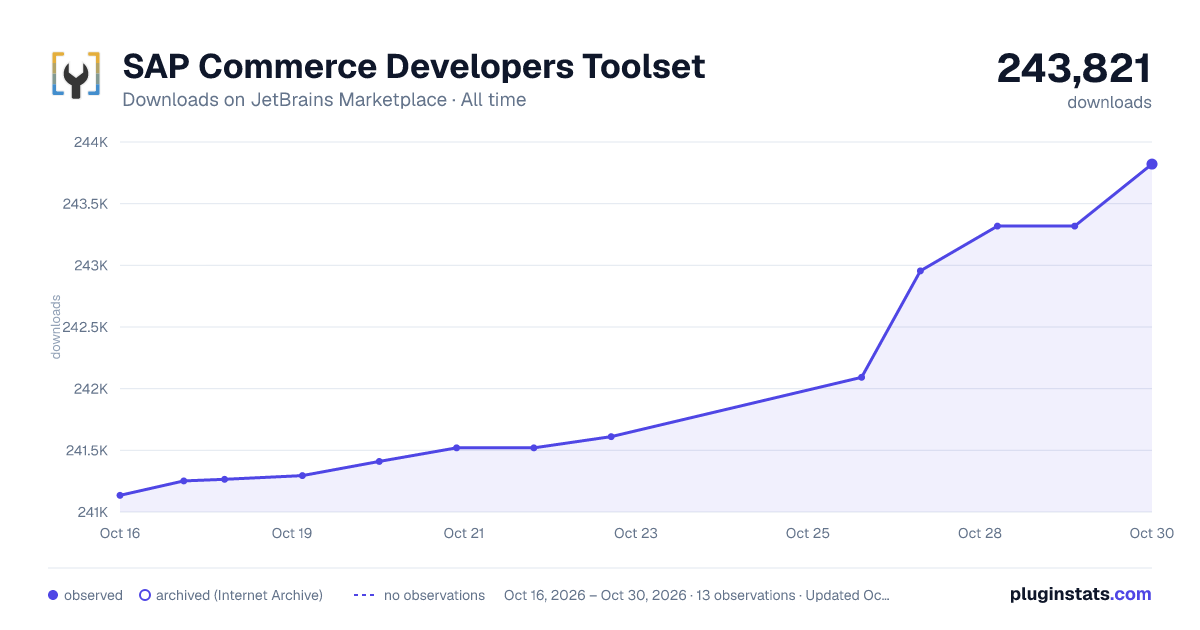Select the data point near 243K
Viewport: 1200px width, 630px height.
tap(920, 271)
